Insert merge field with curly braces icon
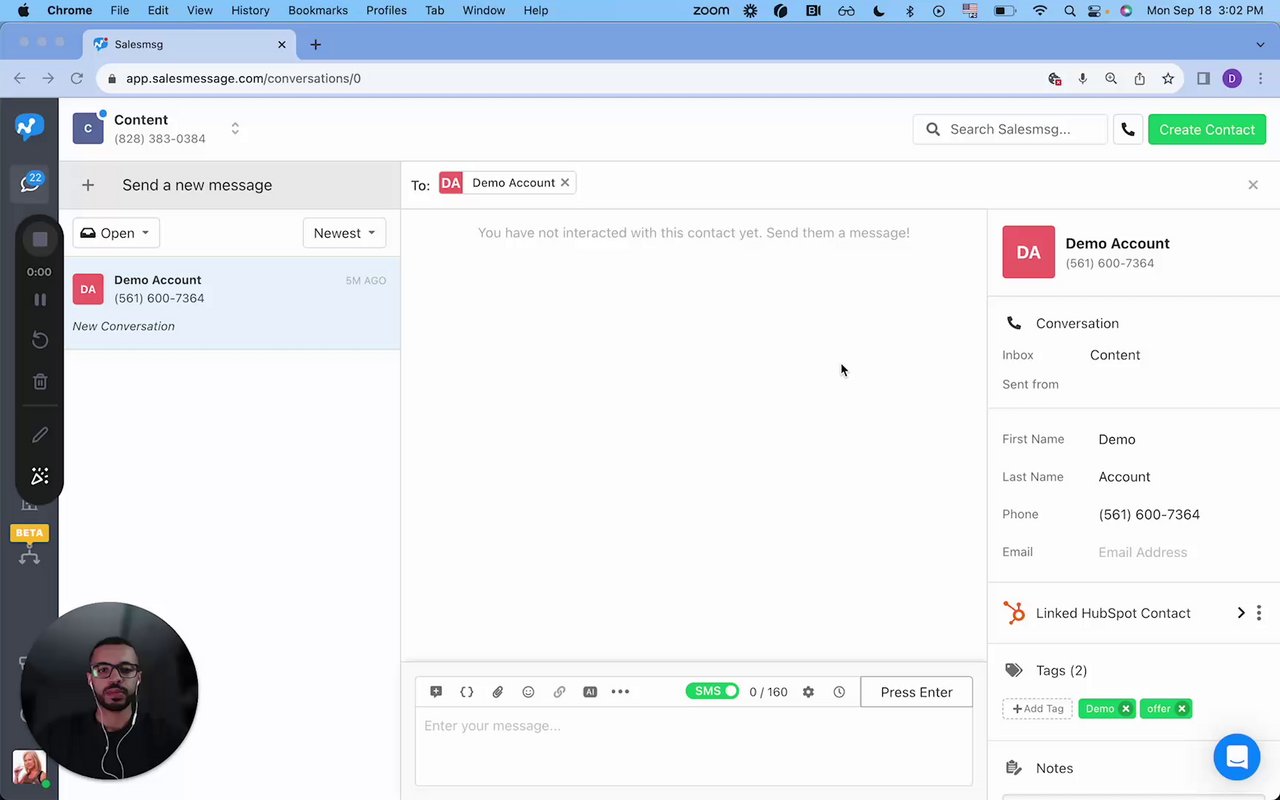 (x=466, y=692)
